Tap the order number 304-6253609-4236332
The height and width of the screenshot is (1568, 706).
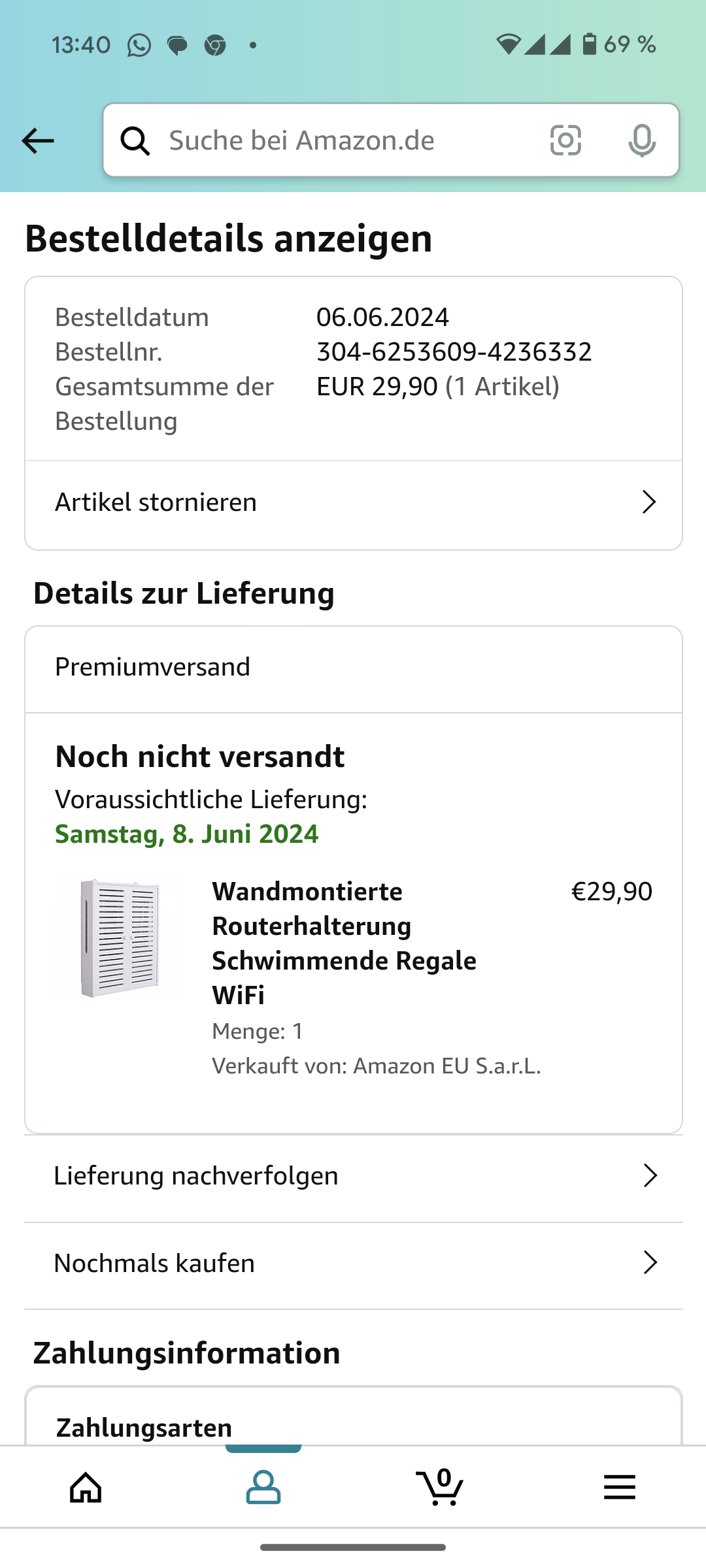click(x=454, y=352)
